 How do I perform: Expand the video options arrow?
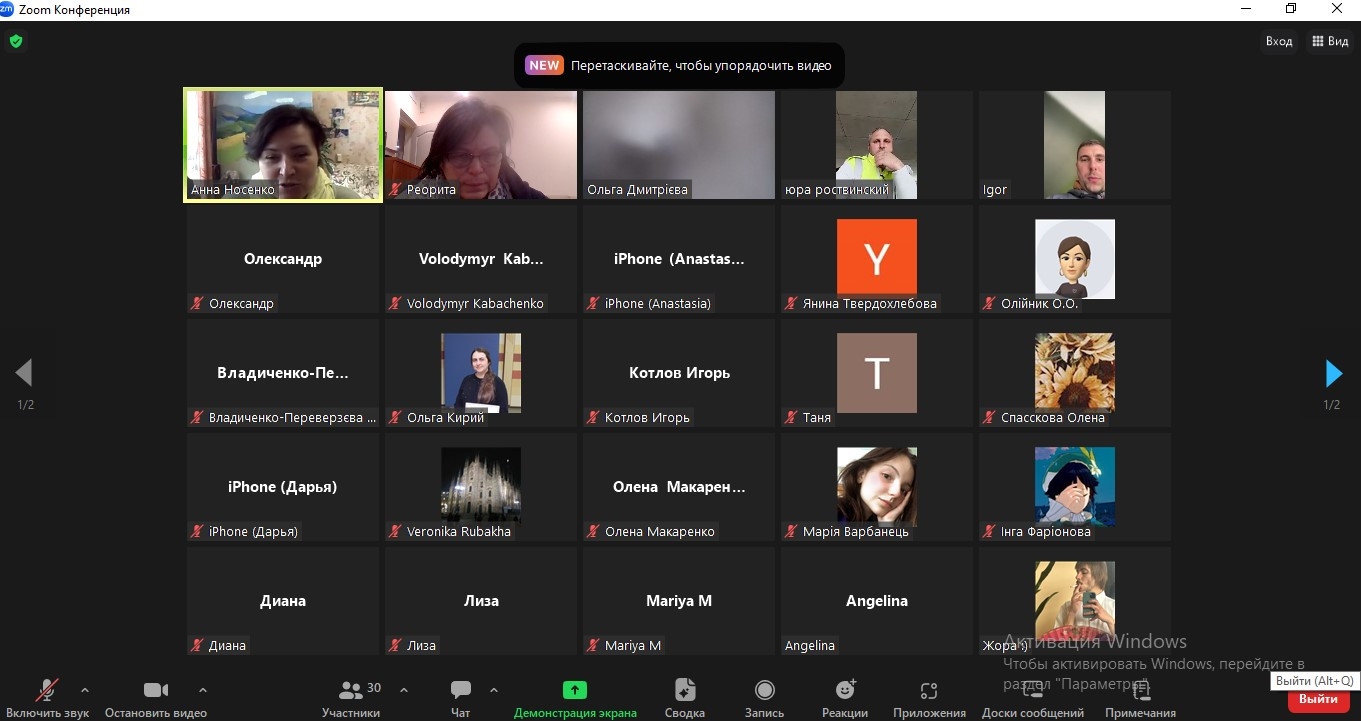click(x=203, y=690)
